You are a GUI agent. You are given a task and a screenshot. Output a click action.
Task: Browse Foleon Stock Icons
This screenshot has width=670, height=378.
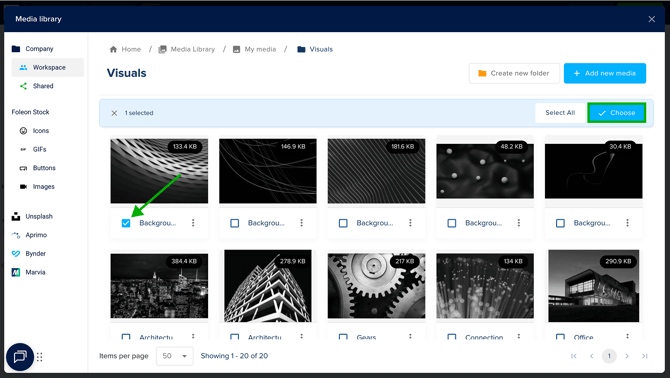pyautogui.click(x=34, y=131)
